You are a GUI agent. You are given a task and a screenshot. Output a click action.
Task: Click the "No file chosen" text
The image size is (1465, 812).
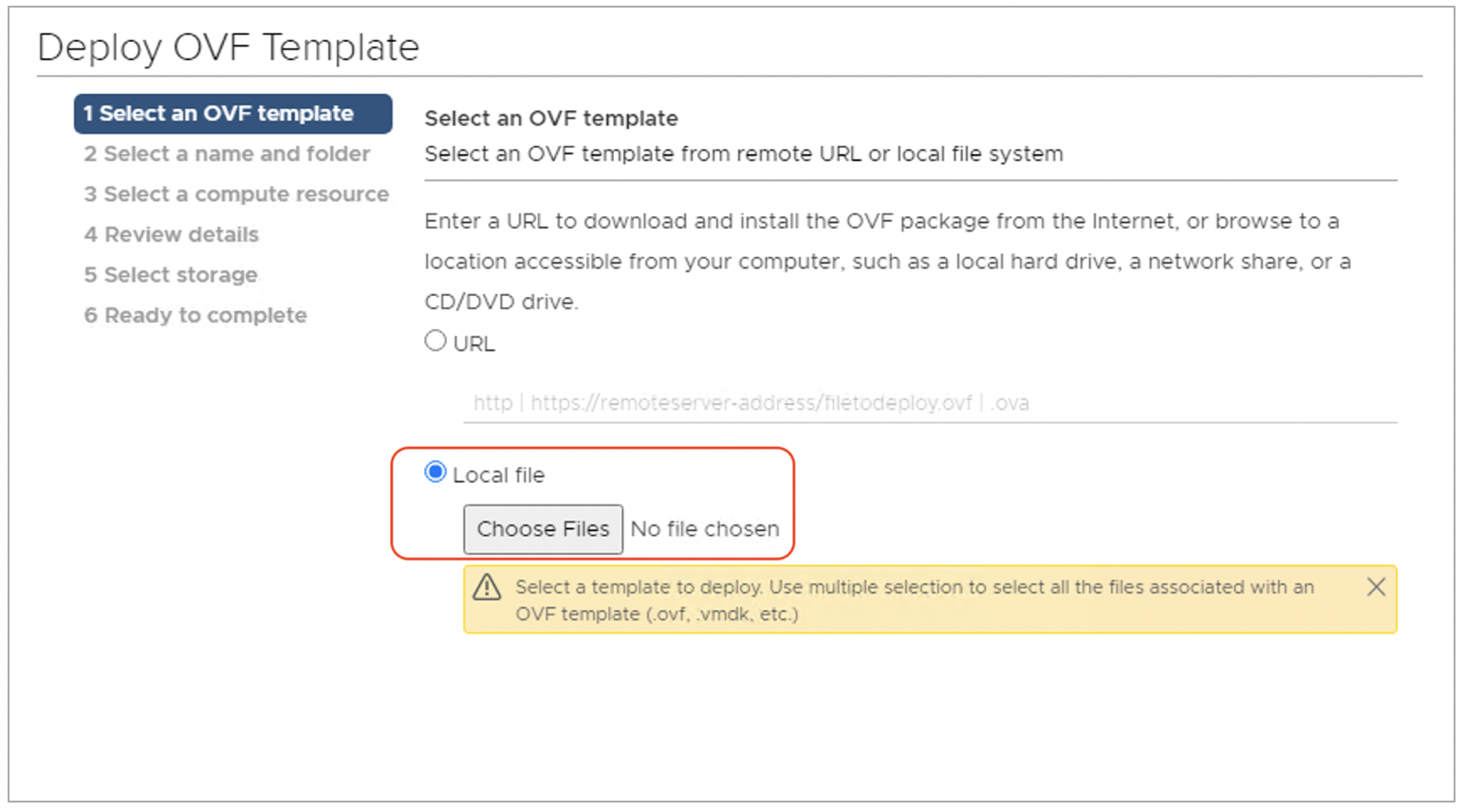(x=705, y=529)
